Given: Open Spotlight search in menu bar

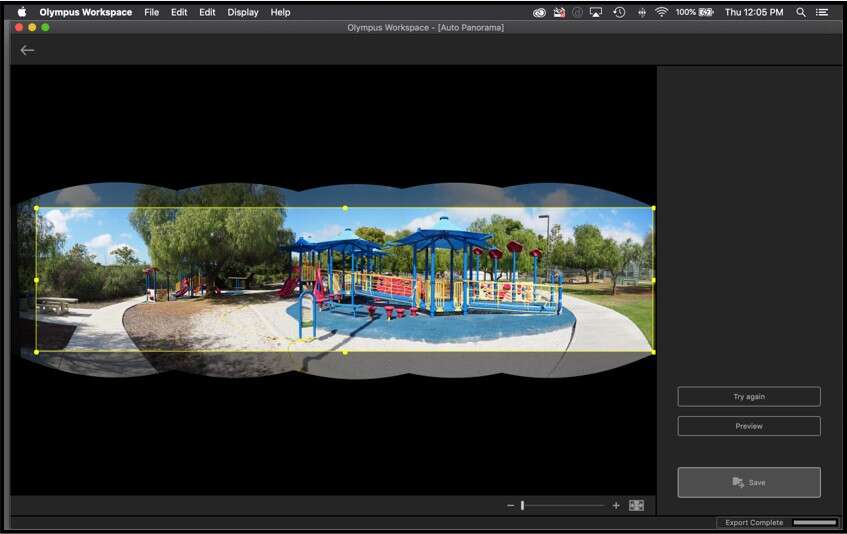Looking at the screenshot, I should click(801, 12).
